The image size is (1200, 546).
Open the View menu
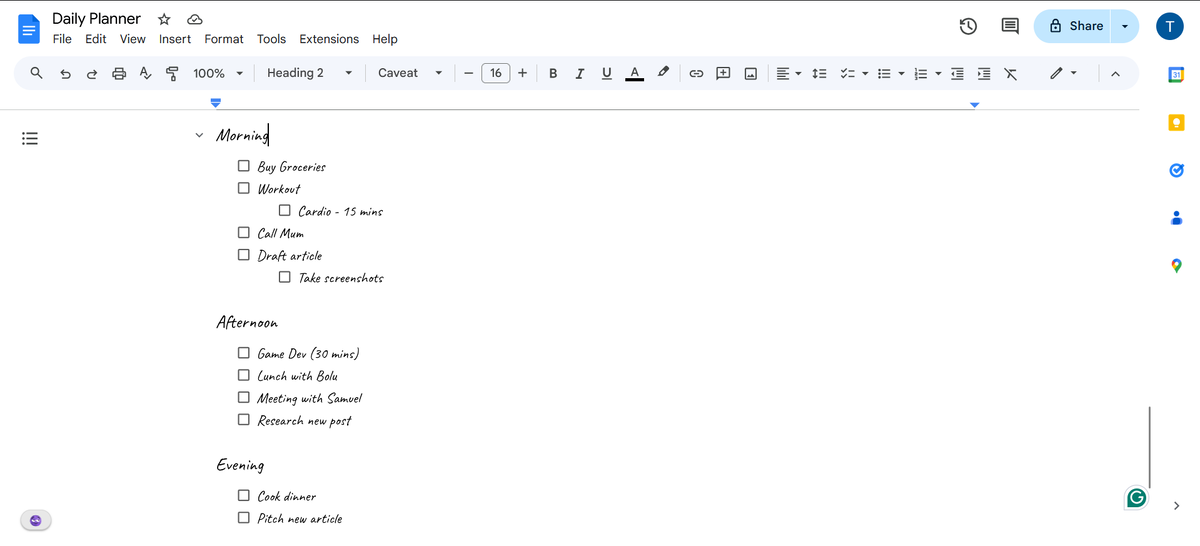[x=132, y=39]
